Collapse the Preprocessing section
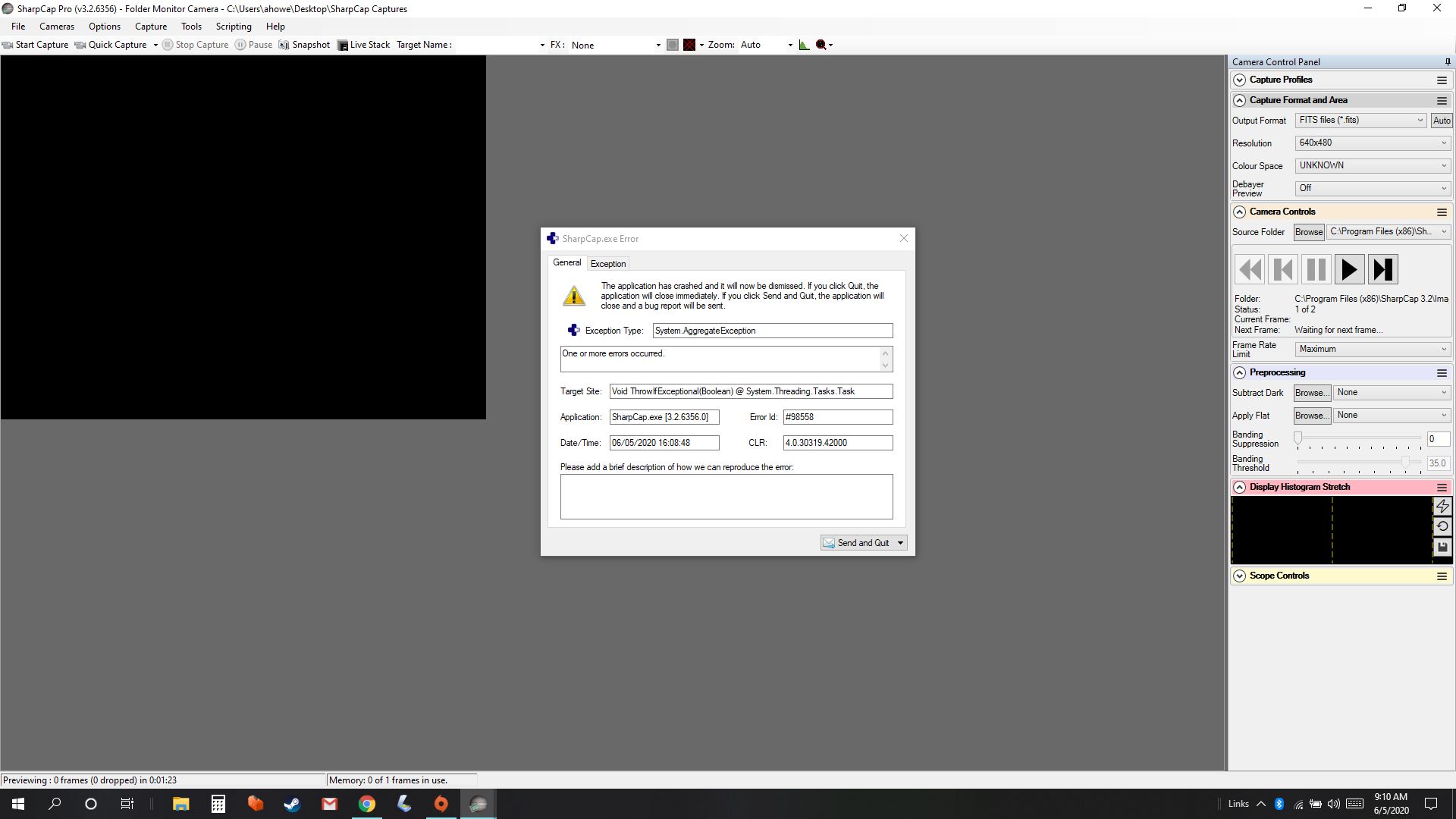 click(x=1239, y=372)
